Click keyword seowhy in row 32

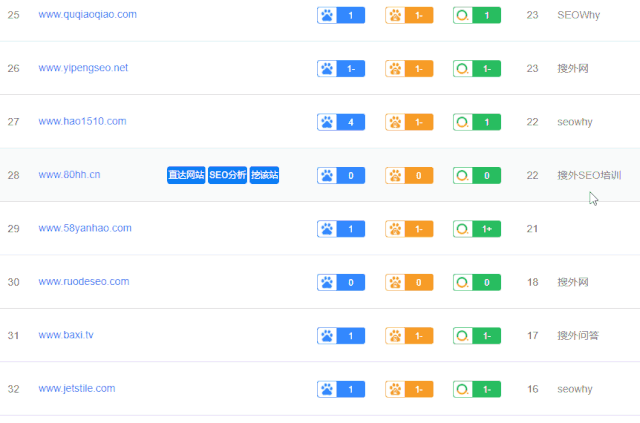tap(575, 389)
